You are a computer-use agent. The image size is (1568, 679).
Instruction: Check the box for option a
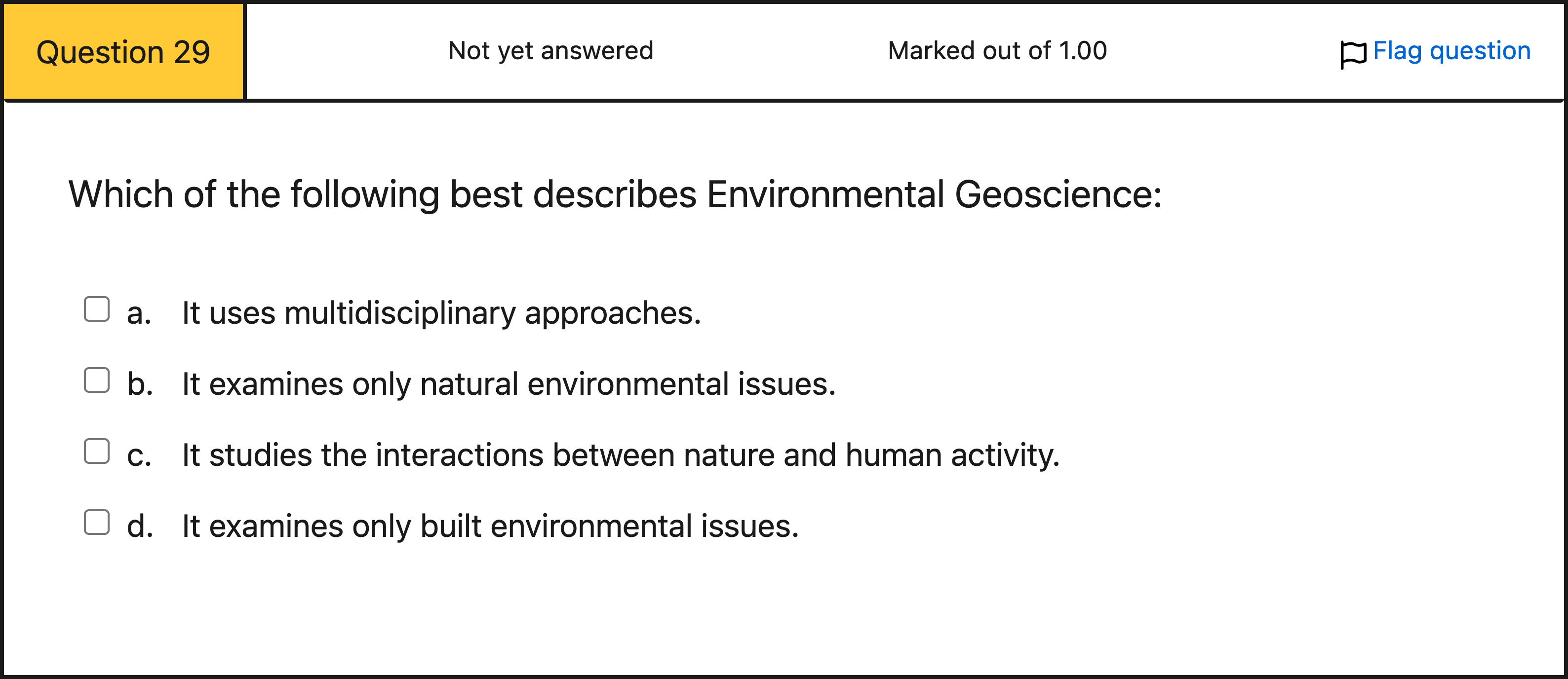pyautogui.click(x=97, y=309)
